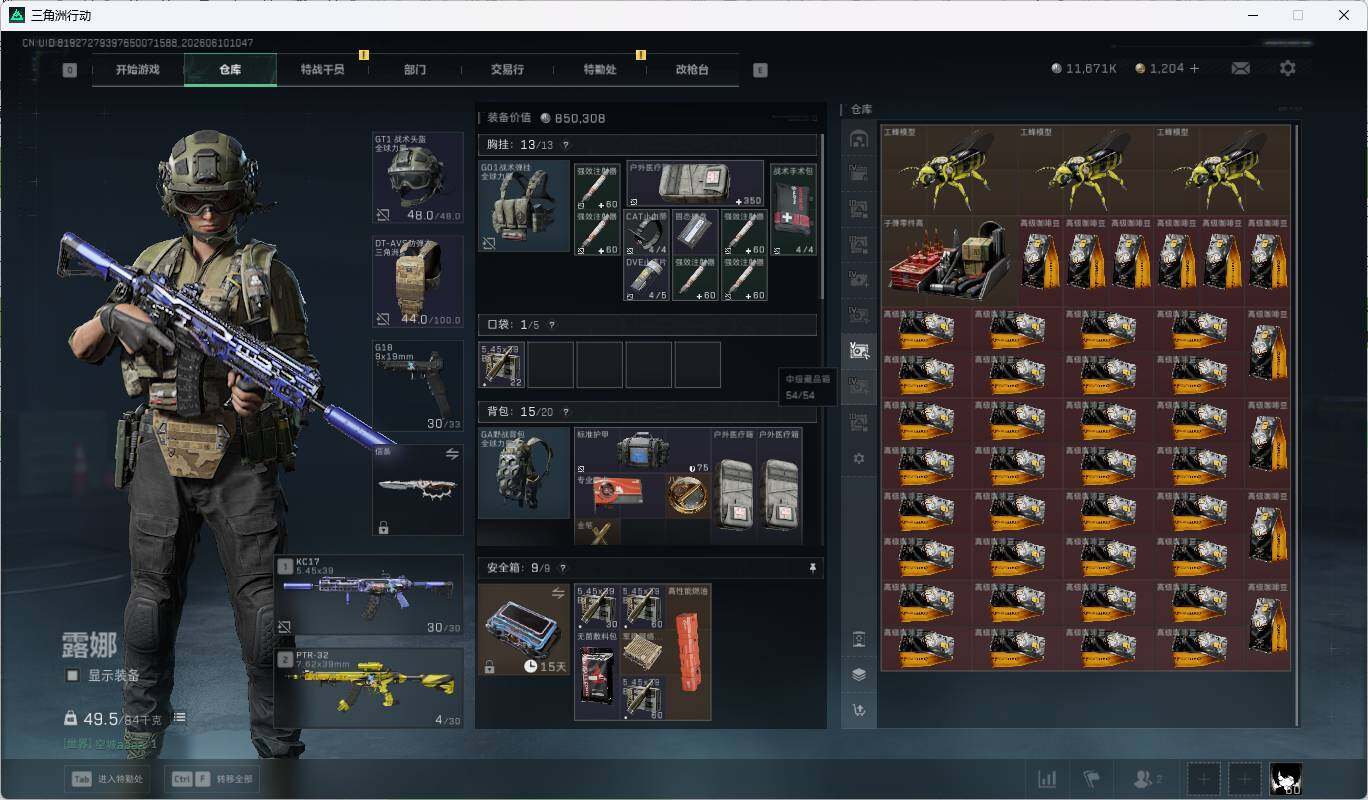This screenshot has width=1368, height=800.
Task: Open the 安全箱 help question mark
Action: pyautogui.click(x=564, y=568)
